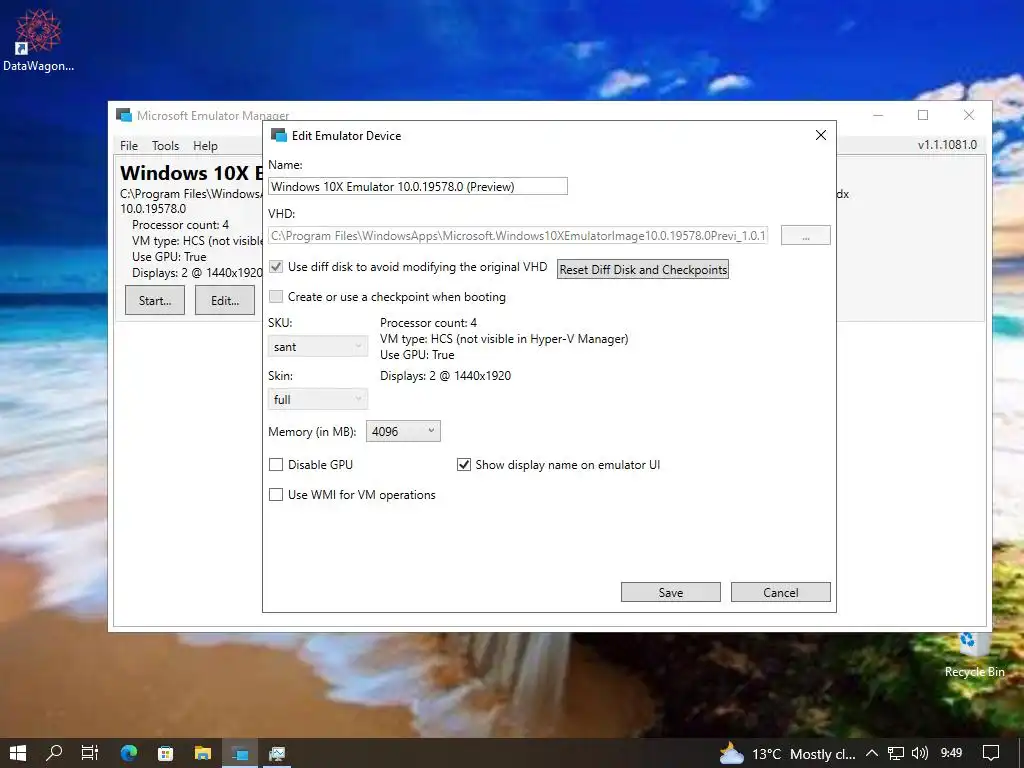Image resolution: width=1024 pixels, height=768 pixels.
Task: Click the Cancel button
Action: click(780, 592)
